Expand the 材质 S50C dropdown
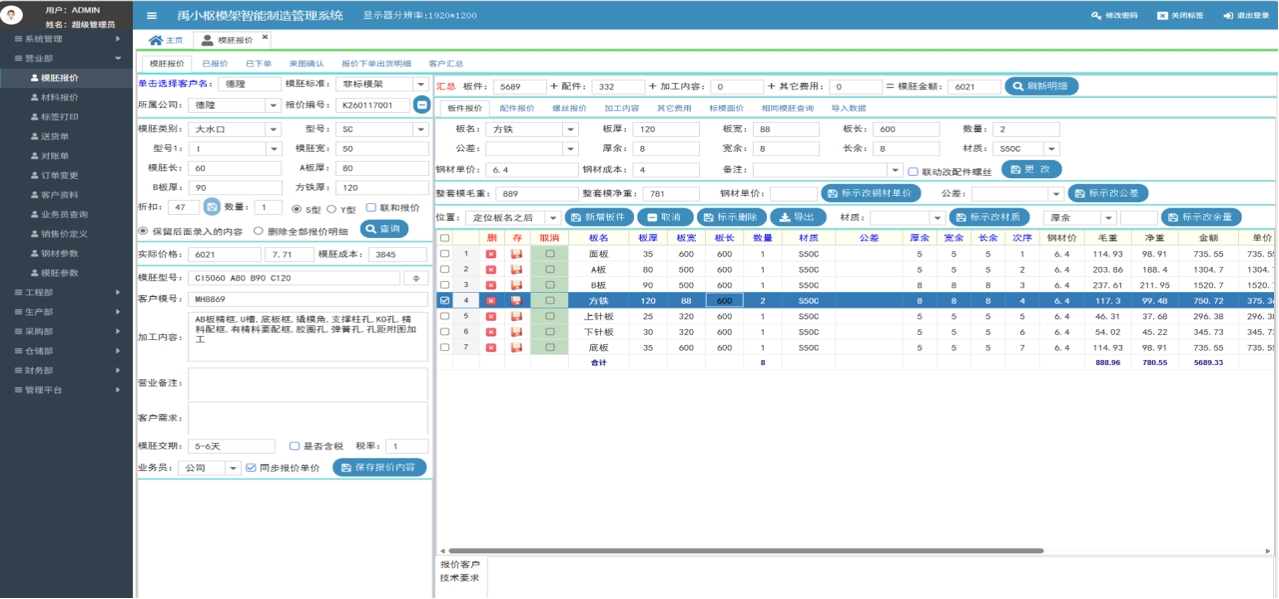1279x599 pixels. tap(1051, 148)
